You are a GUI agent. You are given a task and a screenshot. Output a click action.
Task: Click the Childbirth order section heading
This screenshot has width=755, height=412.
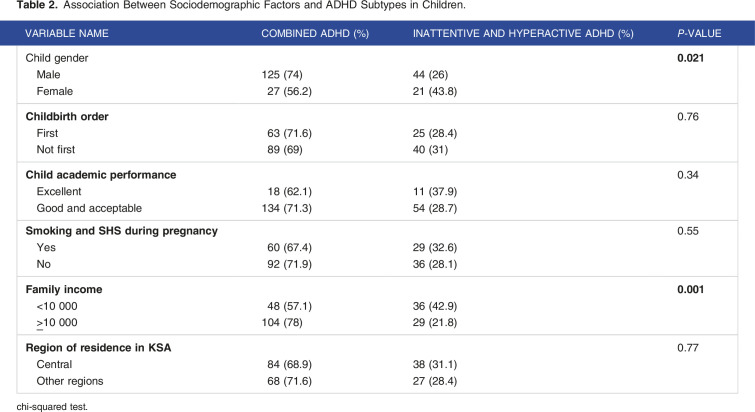73,117
